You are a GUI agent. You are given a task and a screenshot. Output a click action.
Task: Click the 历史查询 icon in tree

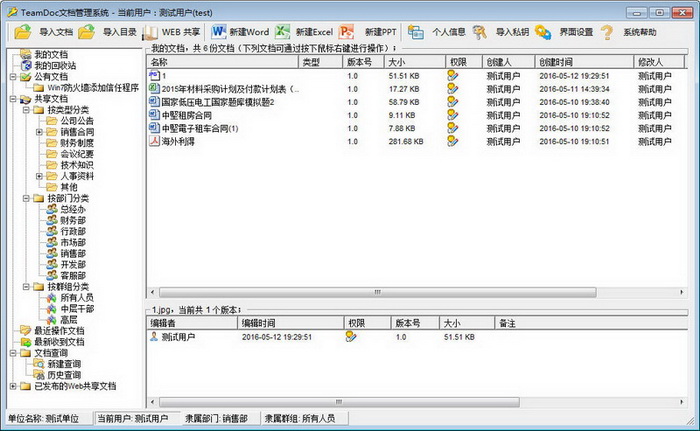39,375
